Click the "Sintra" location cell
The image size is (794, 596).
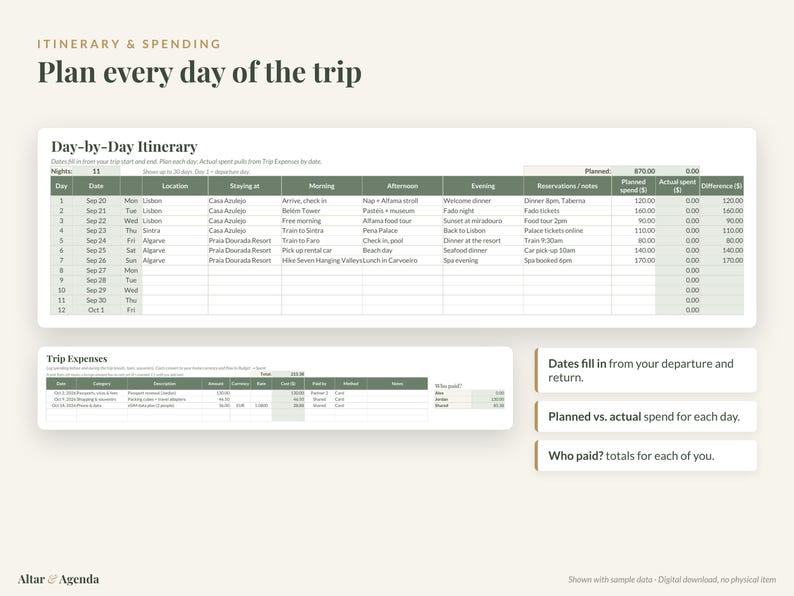[x=175, y=230]
